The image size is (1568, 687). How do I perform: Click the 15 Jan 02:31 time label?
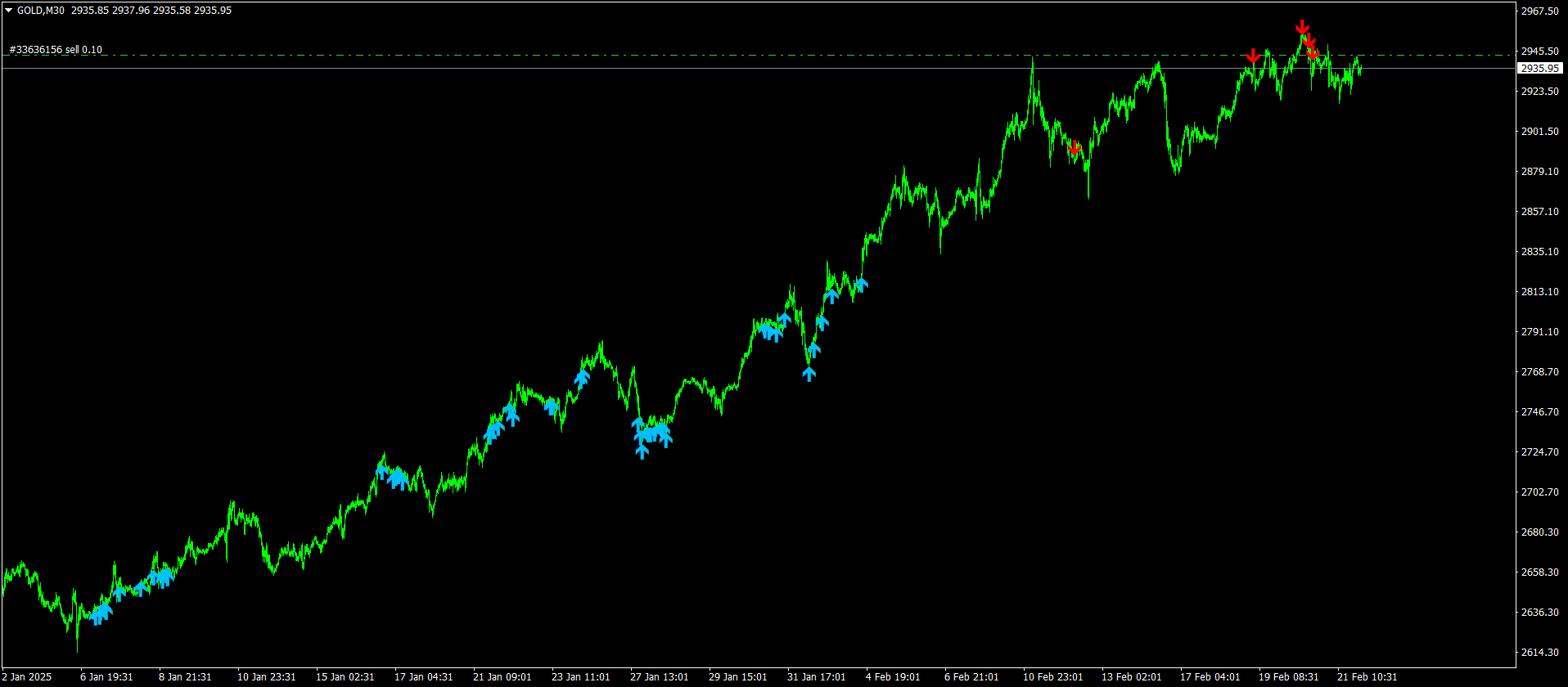tap(345, 677)
